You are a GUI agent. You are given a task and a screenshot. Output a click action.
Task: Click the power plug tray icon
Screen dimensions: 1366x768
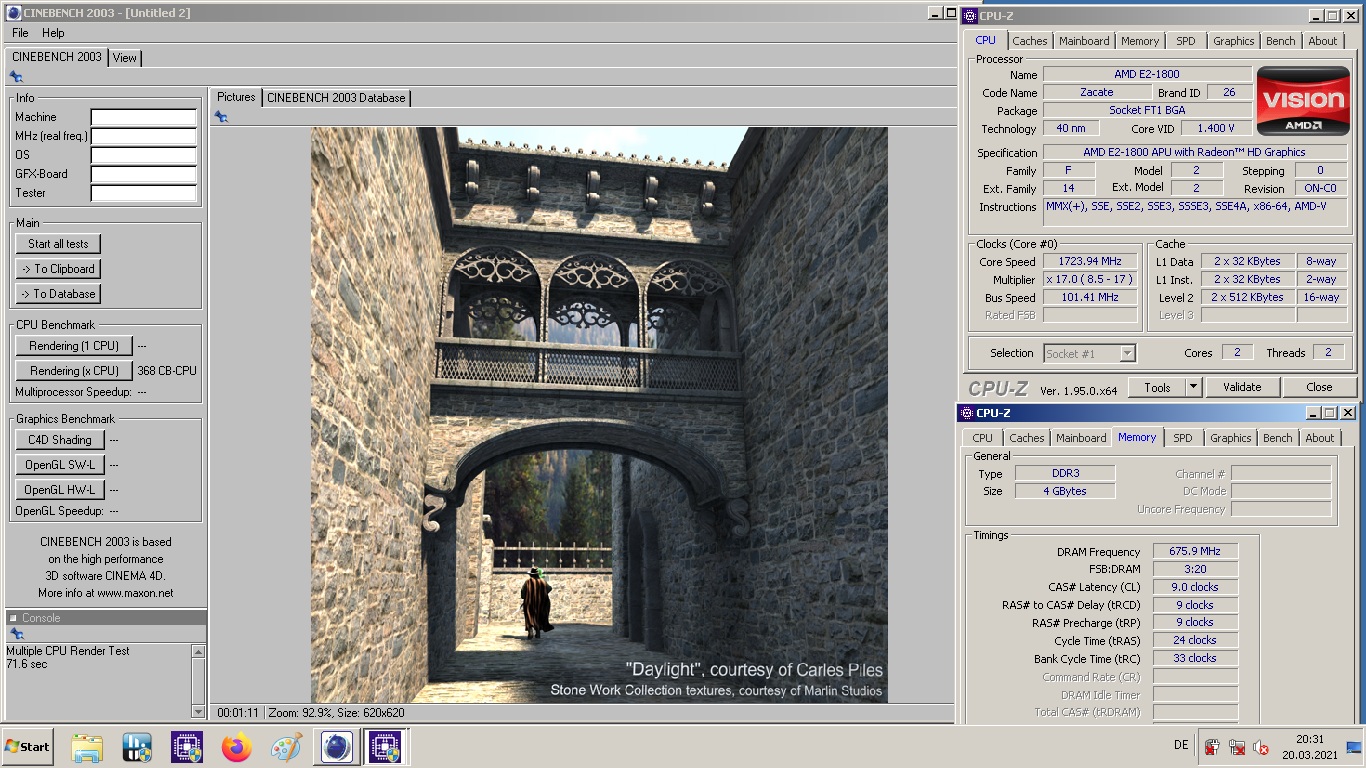pos(1212,747)
